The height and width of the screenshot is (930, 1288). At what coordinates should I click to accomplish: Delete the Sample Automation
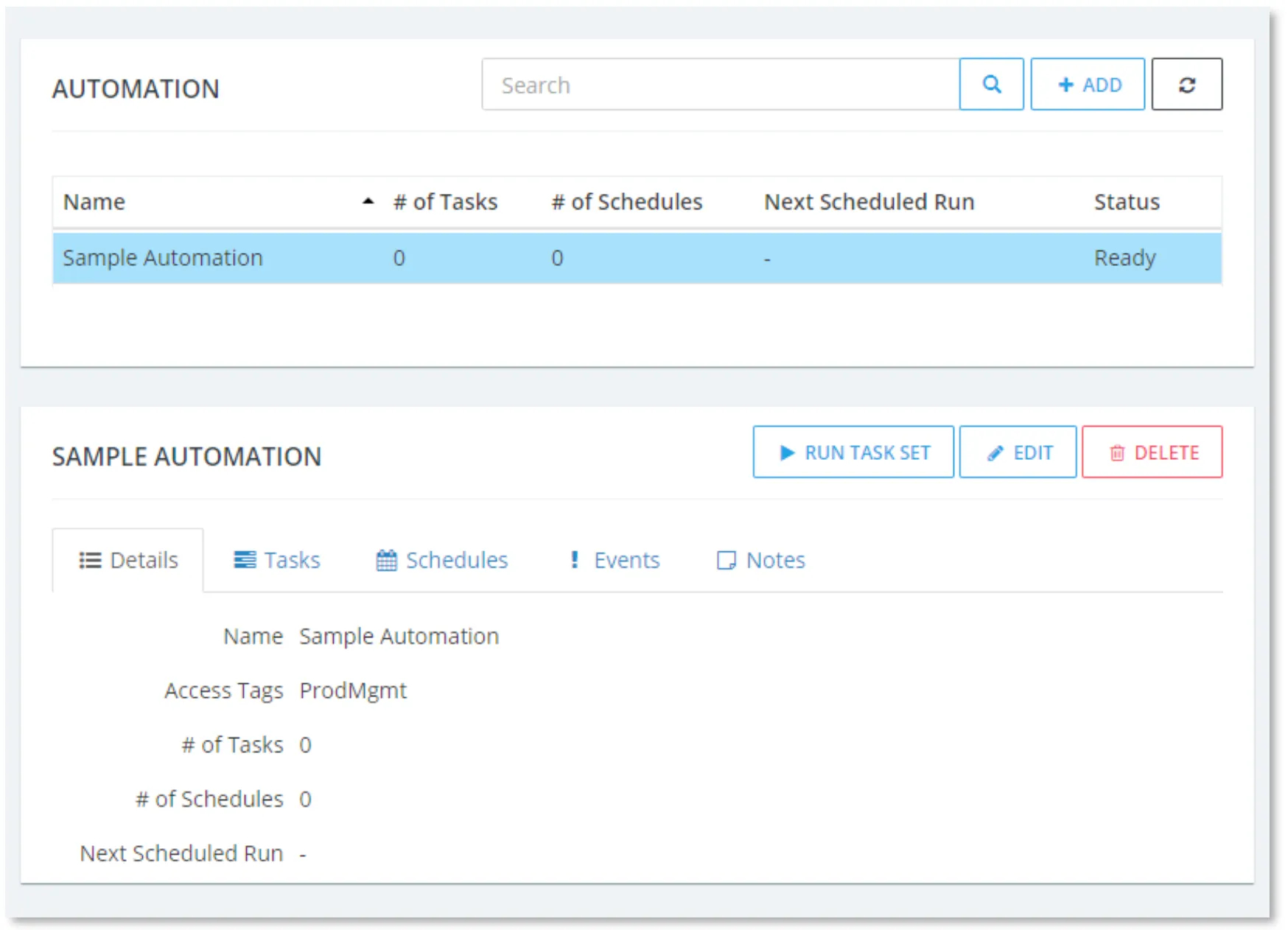[1152, 452]
